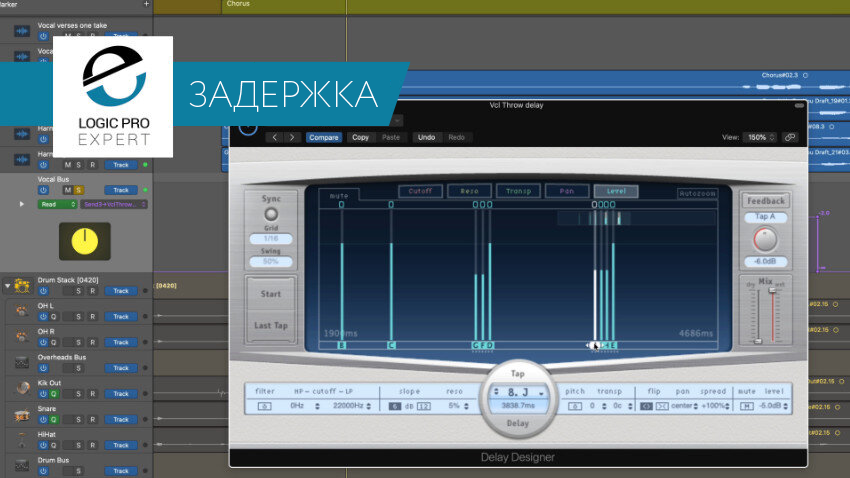850x478 pixels.
Task: Enable Q on the OH L track
Action: pyautogui.click(x=54, y=316)
